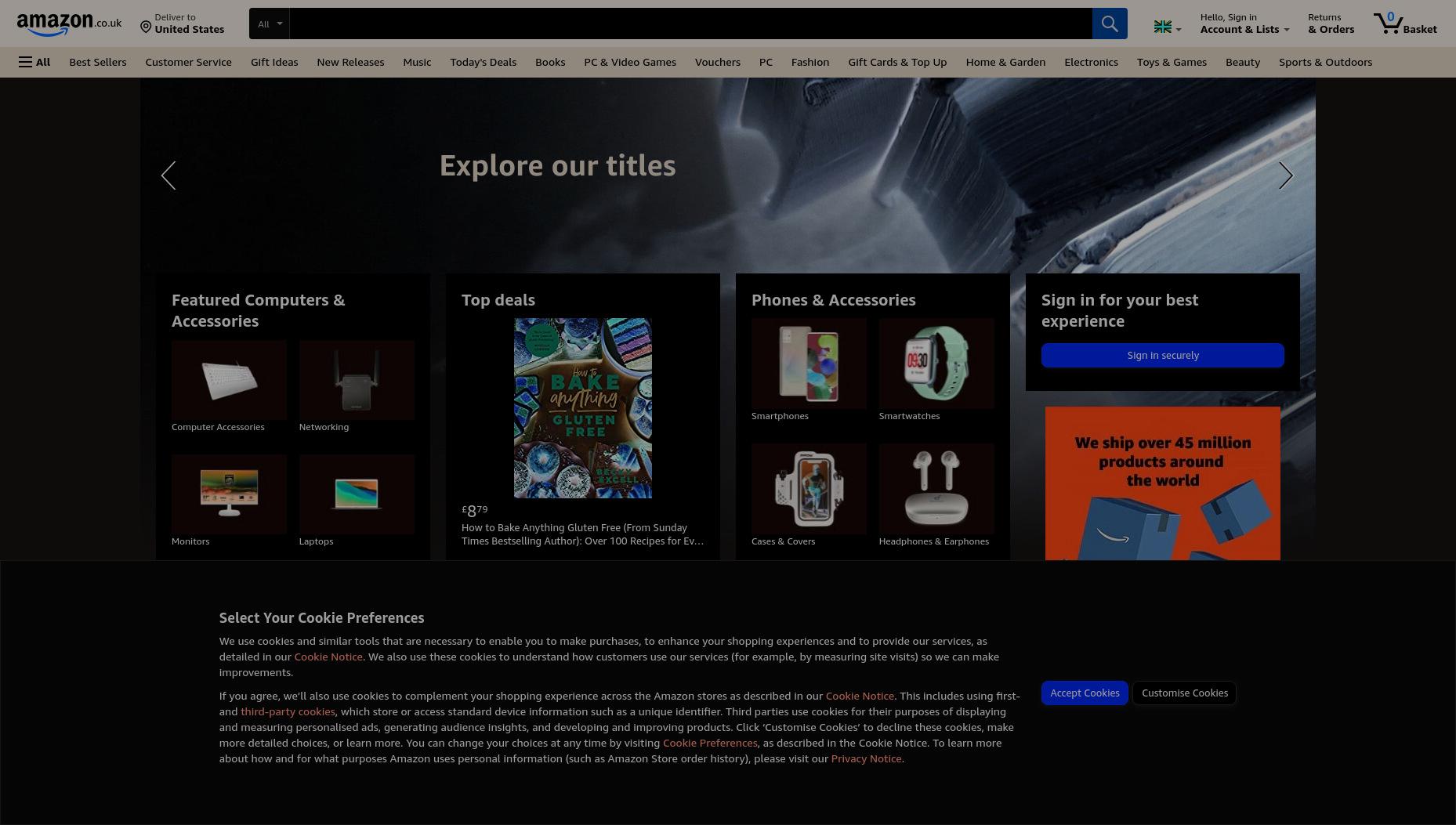Click the Cases & Covers thumbnail
This screenshot has height=825, width=1456.
(809, 489)
